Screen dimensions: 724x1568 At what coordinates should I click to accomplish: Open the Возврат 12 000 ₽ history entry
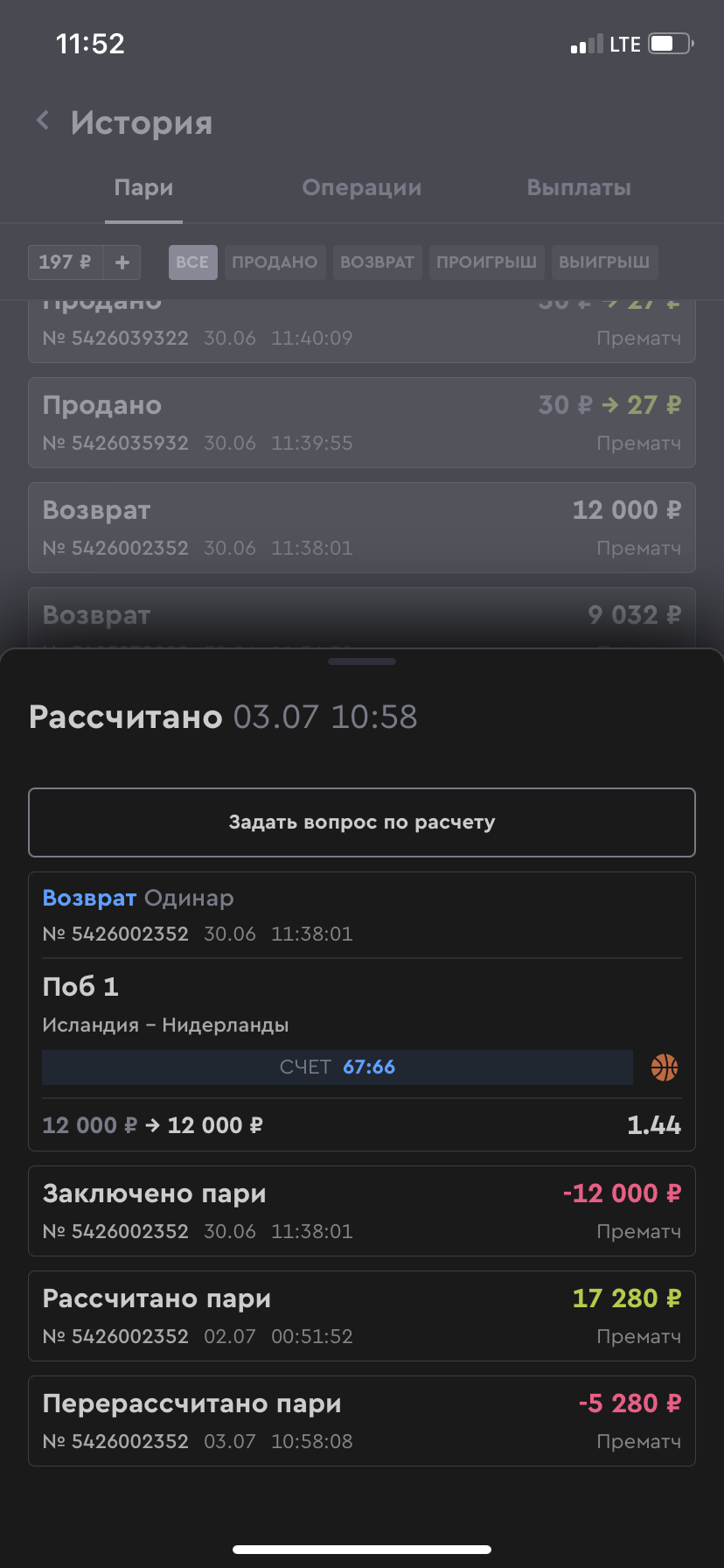[362, 528]
